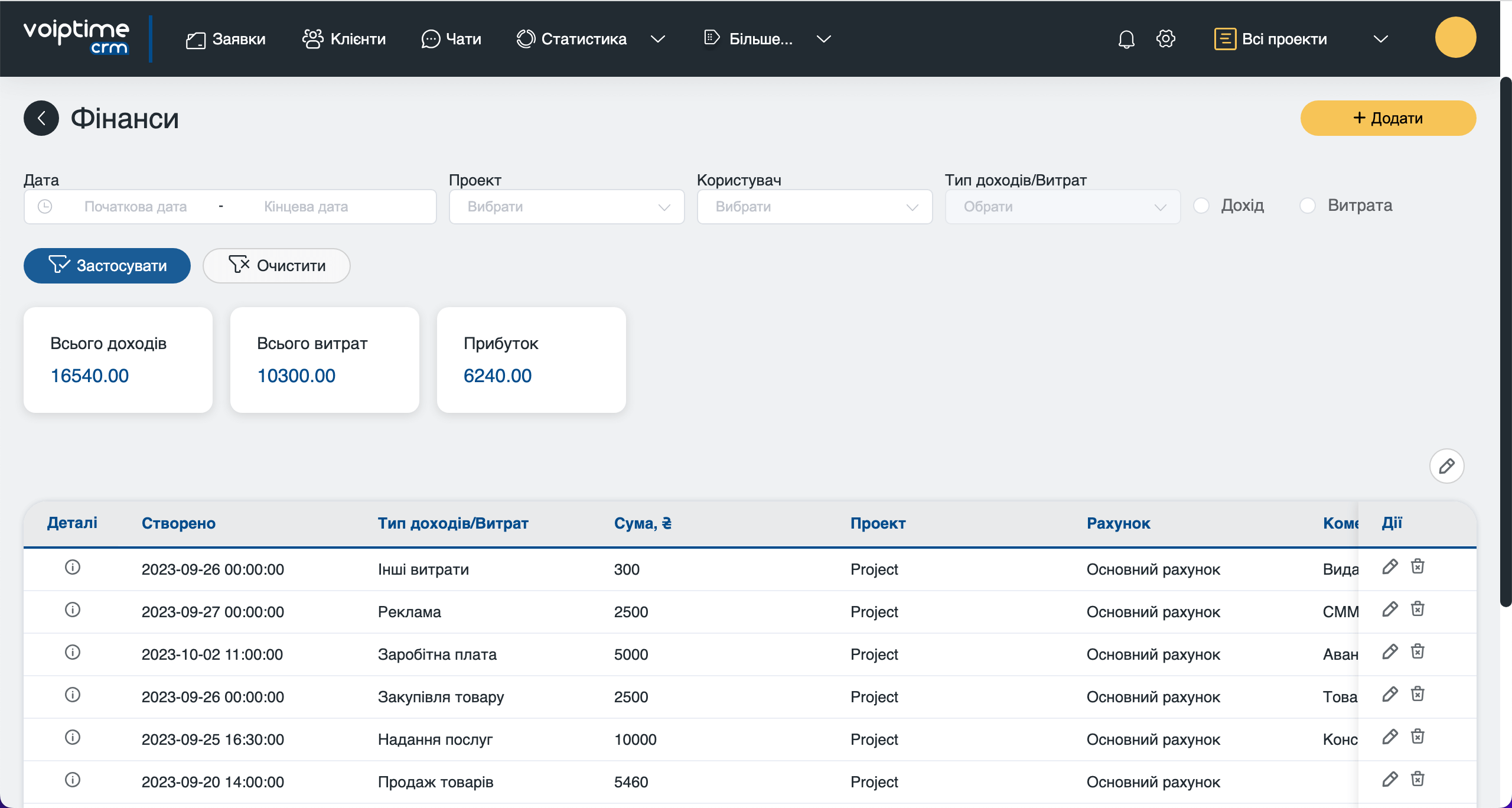Image resolution: width=1512 pixels, height=808 pixels.
Task: Click the Проект column header
Action: click(878, 523)
